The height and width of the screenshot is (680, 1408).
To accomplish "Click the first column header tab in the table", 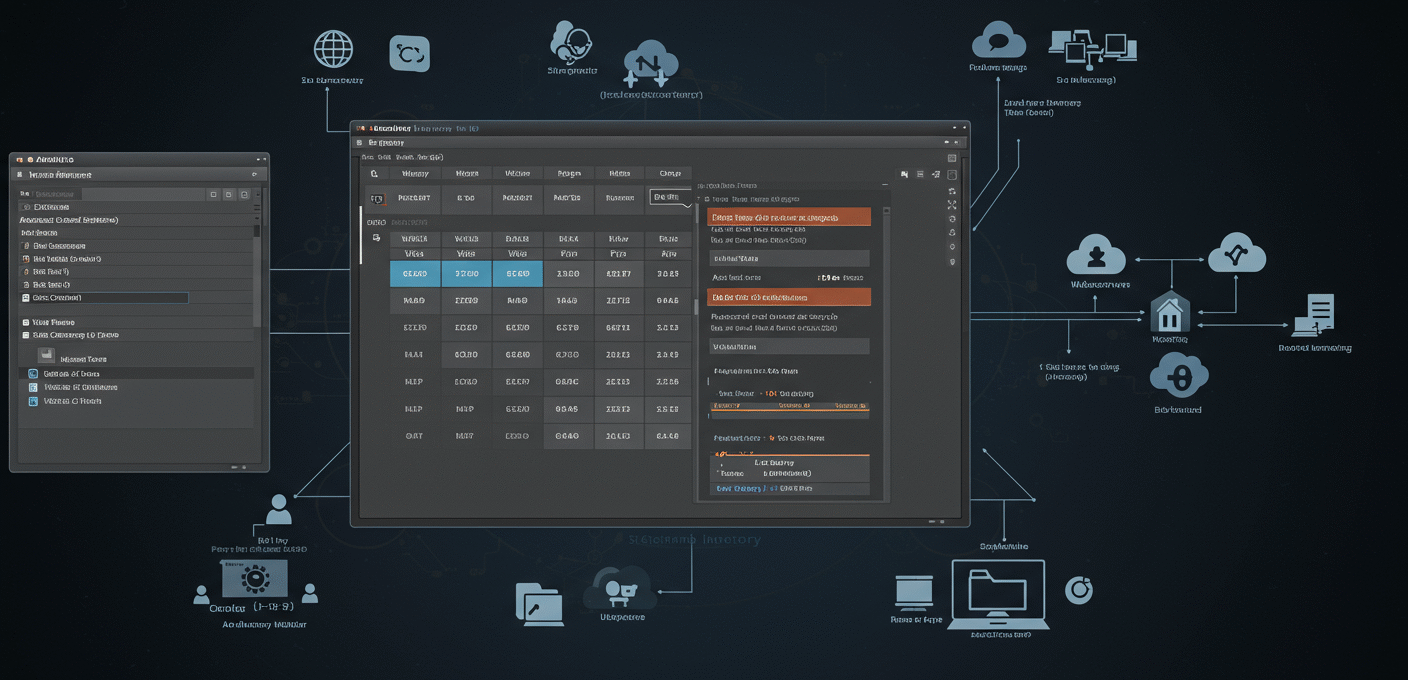I will (x=414, y=173).
